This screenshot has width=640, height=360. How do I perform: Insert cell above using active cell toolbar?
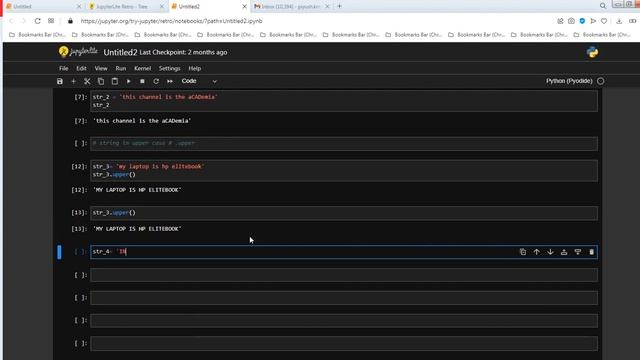coord(564,252)
